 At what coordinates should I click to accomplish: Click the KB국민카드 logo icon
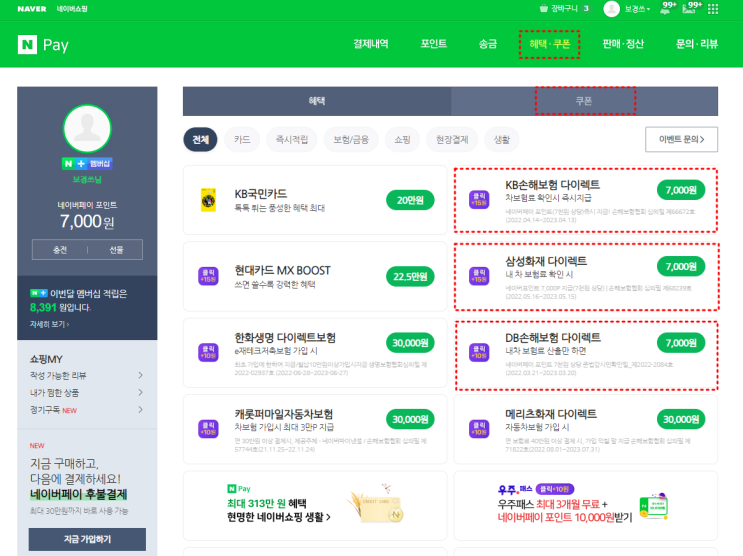coord(208,200)
